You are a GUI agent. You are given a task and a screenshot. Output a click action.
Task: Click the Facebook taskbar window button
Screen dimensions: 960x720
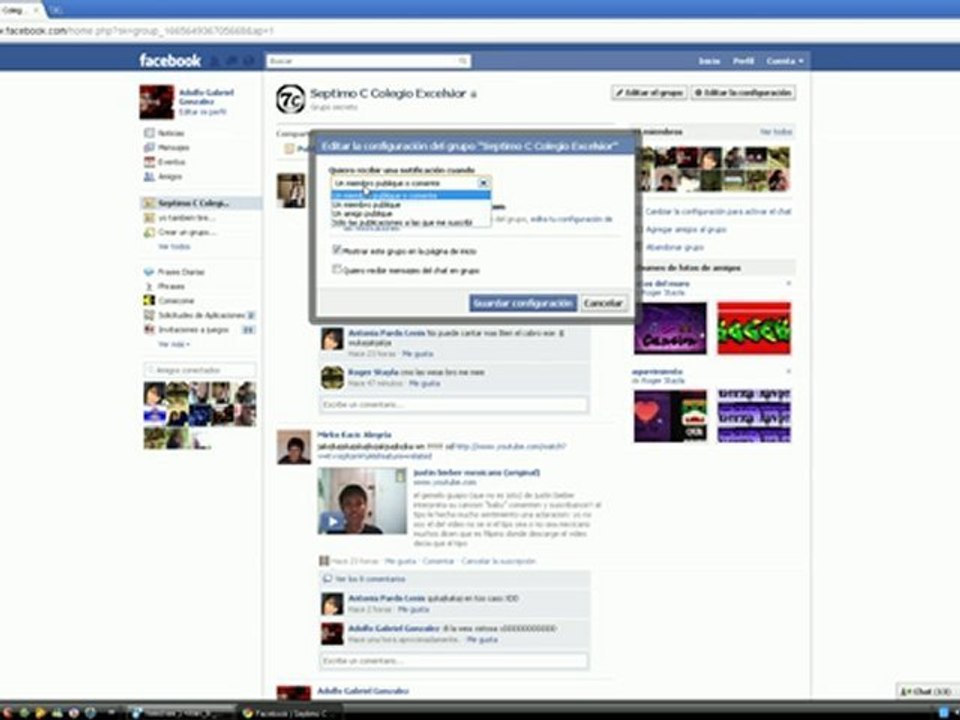[x=290, y=713]
